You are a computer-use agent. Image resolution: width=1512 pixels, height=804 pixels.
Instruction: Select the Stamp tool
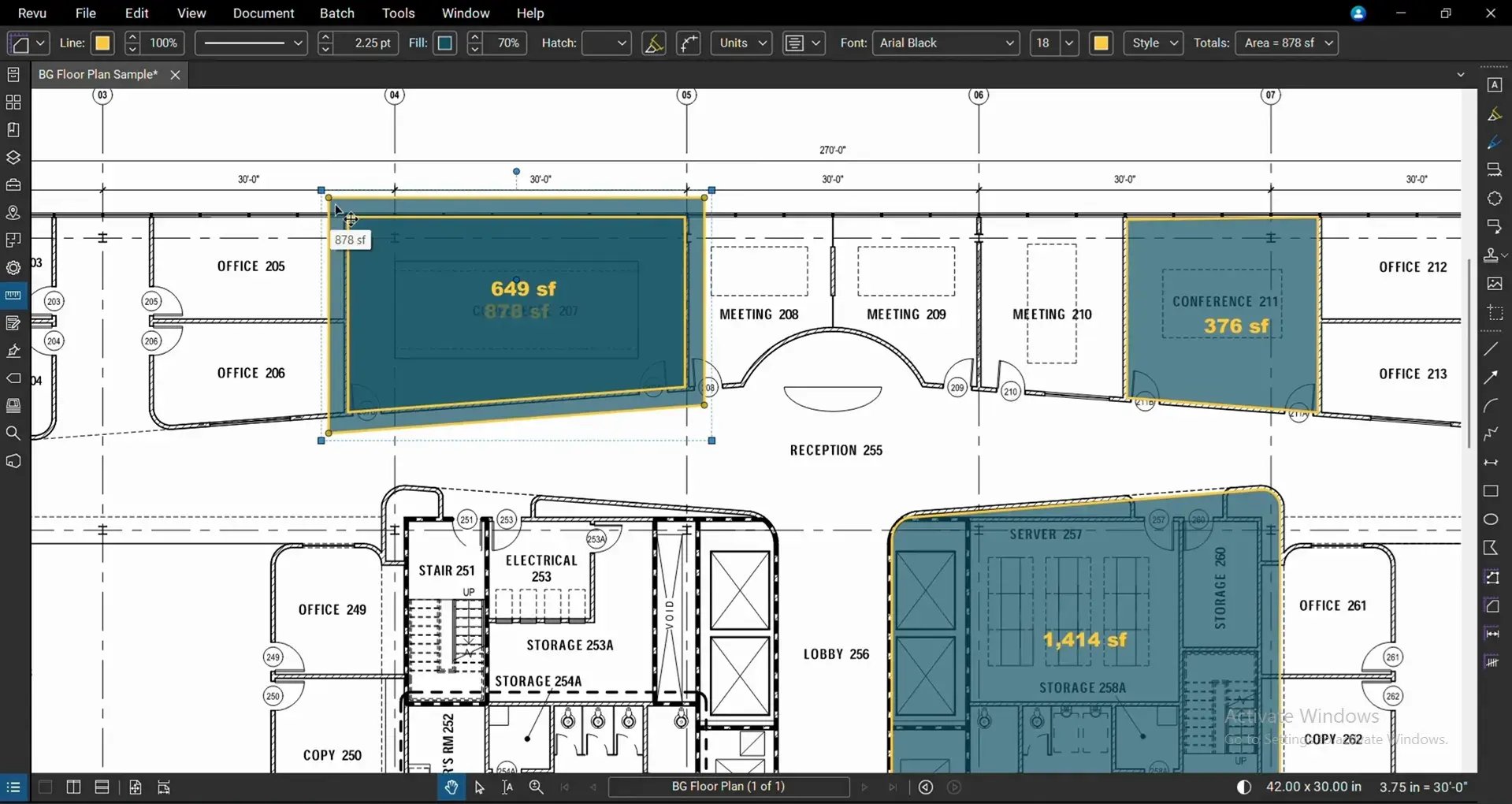tap(1492, 255)
